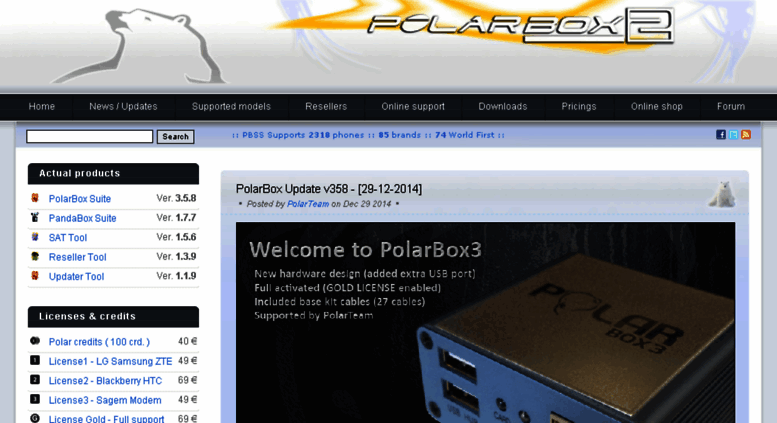Screen dimensions: 777x423
Task: Go to the Home menu item
Action: (42, 106)
